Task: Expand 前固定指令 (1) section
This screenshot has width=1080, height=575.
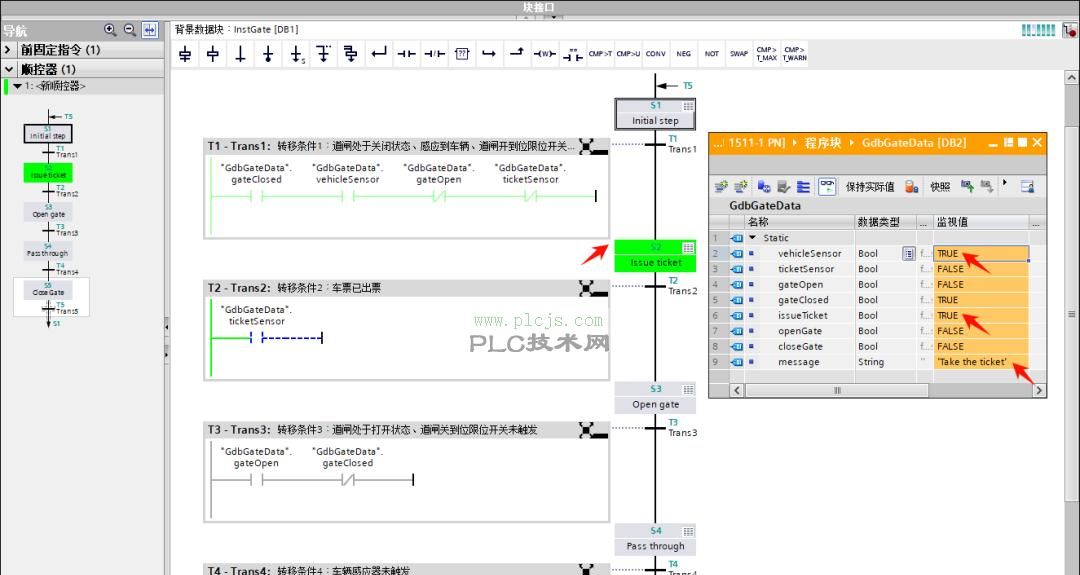Action: click(8, 50)
